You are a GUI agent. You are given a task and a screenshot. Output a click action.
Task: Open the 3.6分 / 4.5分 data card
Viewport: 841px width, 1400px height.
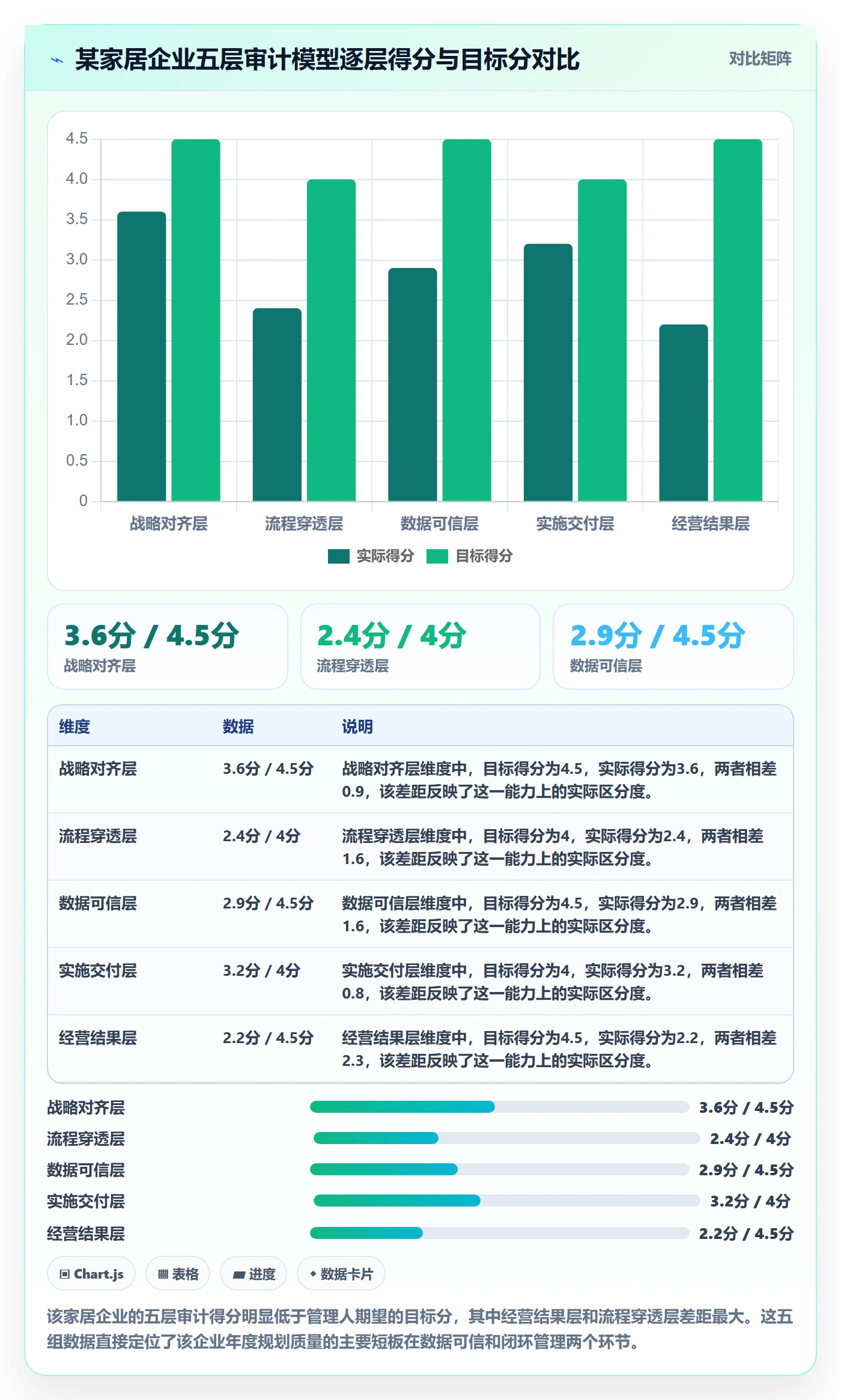168,647
